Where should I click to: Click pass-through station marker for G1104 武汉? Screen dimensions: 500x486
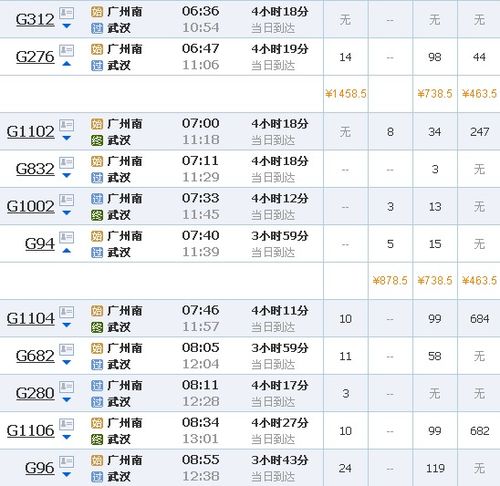coord(97,327)
